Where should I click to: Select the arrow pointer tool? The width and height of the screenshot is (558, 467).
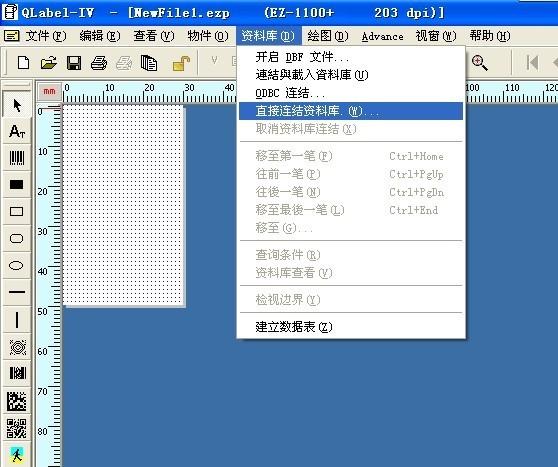[x=17, y=105]
